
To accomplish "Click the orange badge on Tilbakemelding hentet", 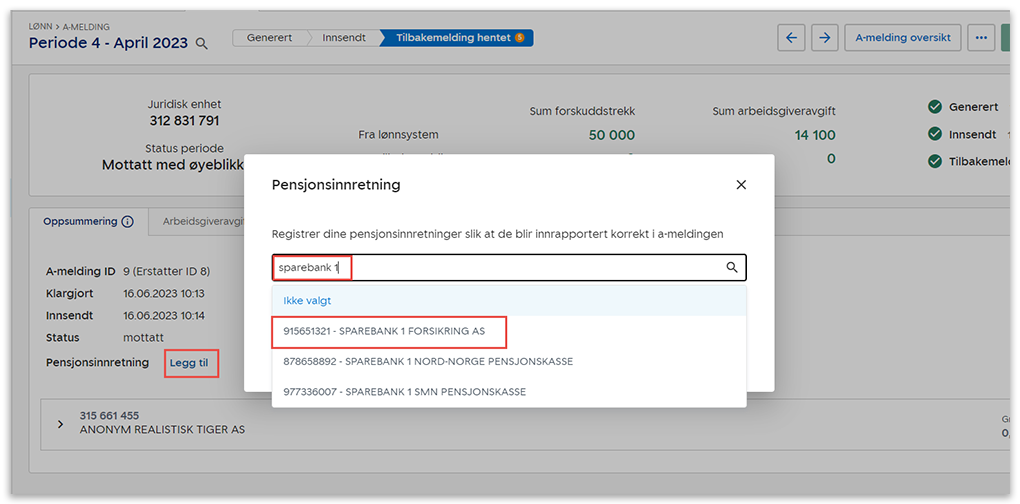I will point(519,38).
